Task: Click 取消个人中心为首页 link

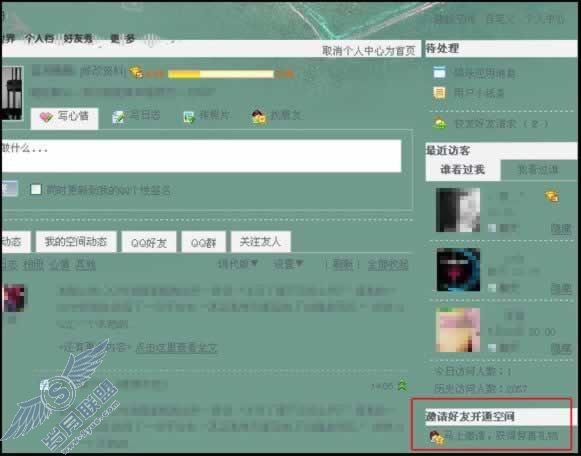Action: tap(369, 50)
